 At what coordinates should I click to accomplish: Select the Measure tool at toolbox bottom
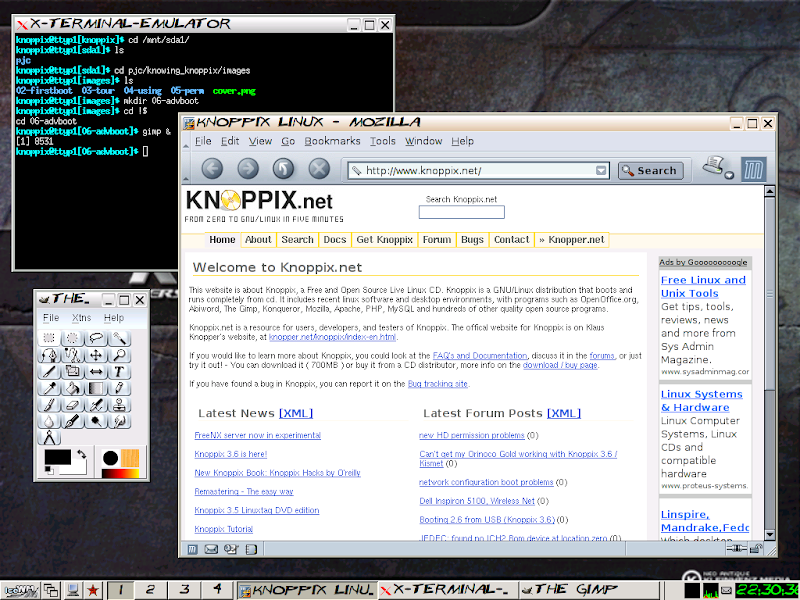[51, 437]
